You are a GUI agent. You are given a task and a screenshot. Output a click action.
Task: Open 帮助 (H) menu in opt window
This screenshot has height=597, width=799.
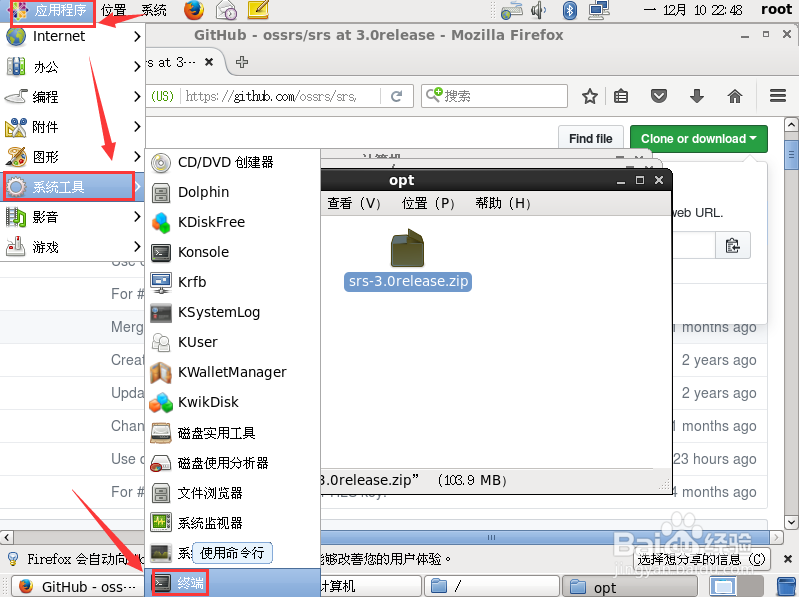[x=502, y=204]
